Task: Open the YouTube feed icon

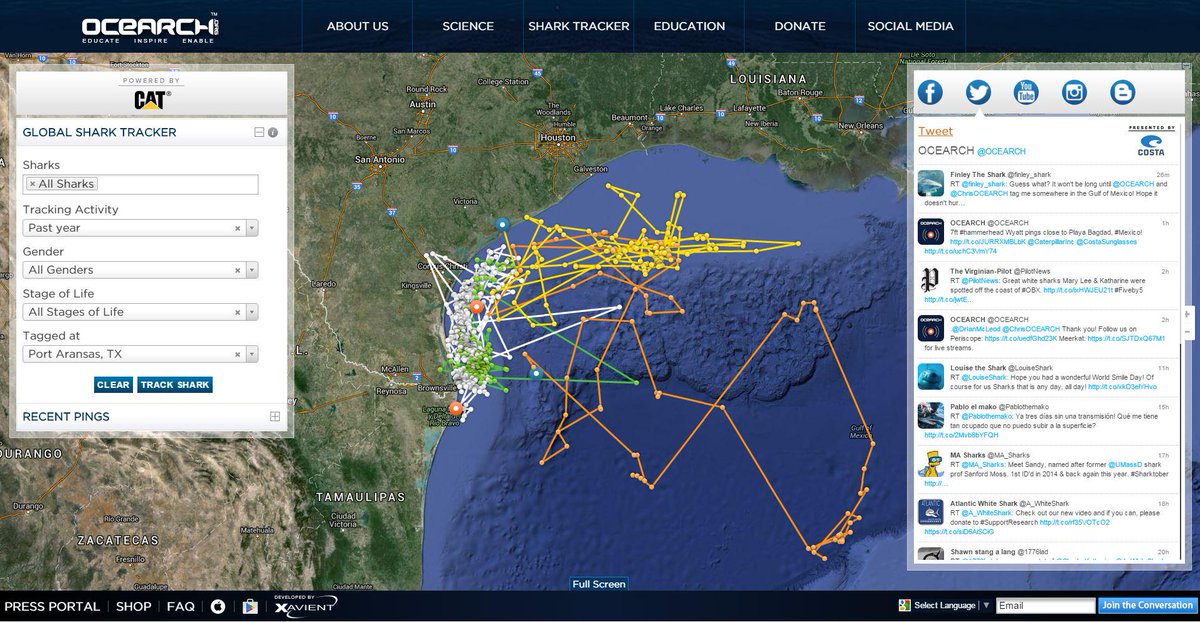Action: (1026, 93)
